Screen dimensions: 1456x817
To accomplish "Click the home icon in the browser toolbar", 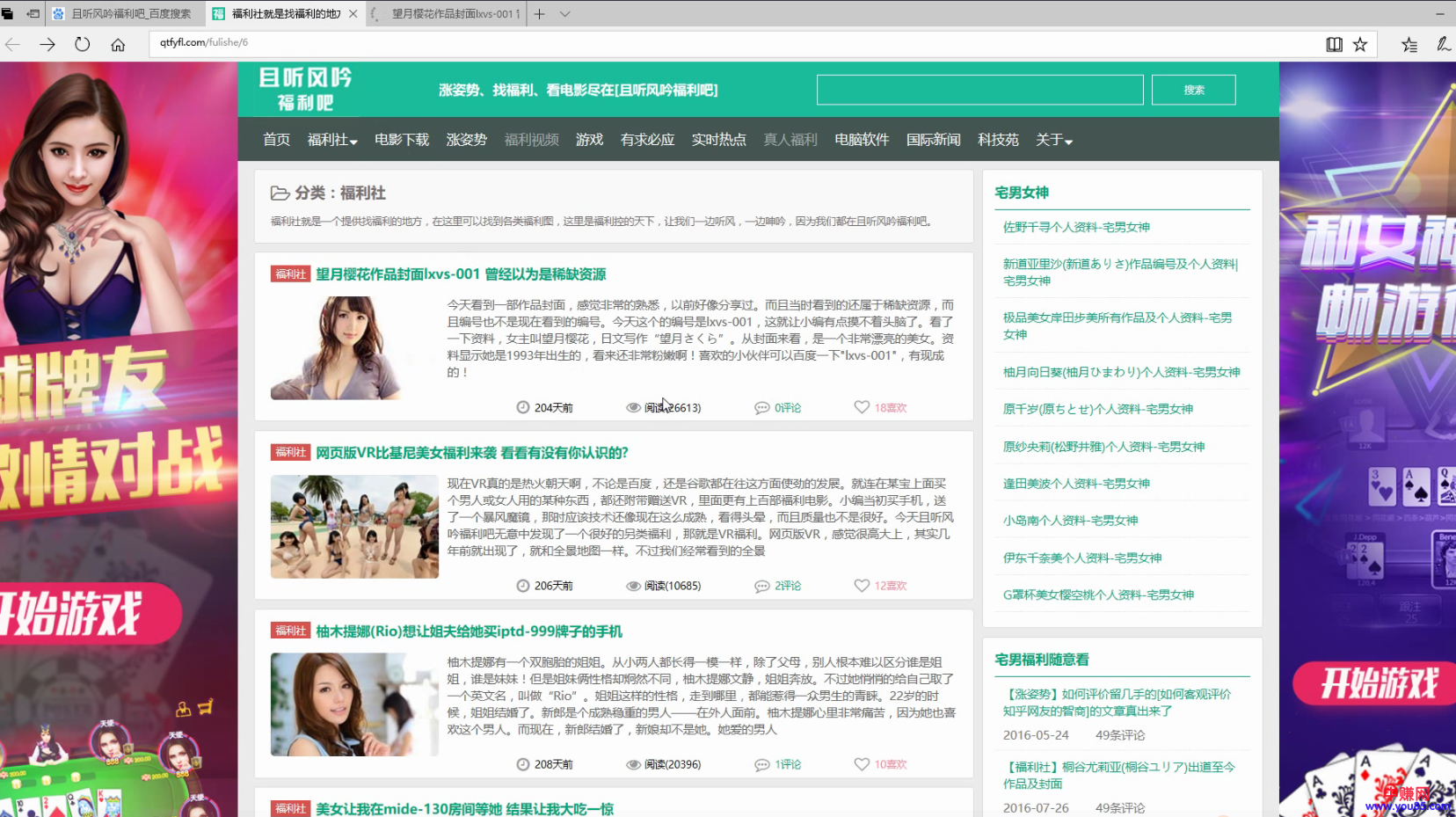I will 119,44.
